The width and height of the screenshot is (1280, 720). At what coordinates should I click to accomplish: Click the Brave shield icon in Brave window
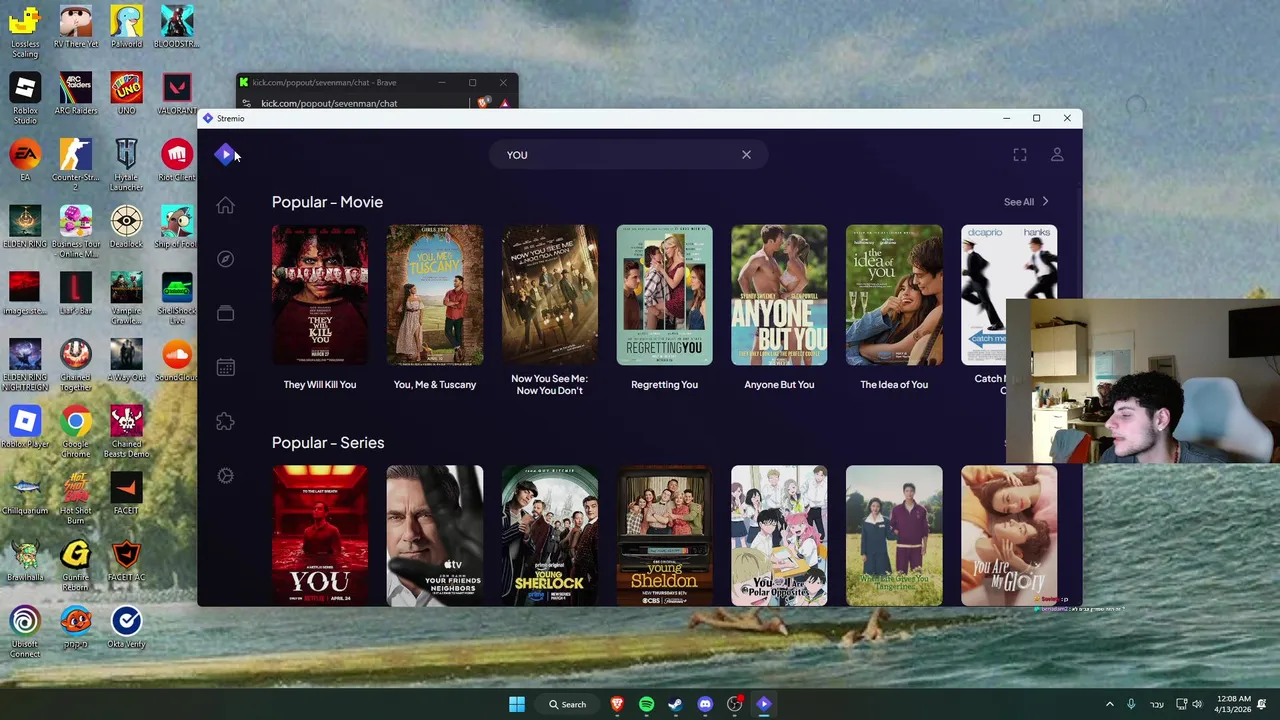point(484,103)
